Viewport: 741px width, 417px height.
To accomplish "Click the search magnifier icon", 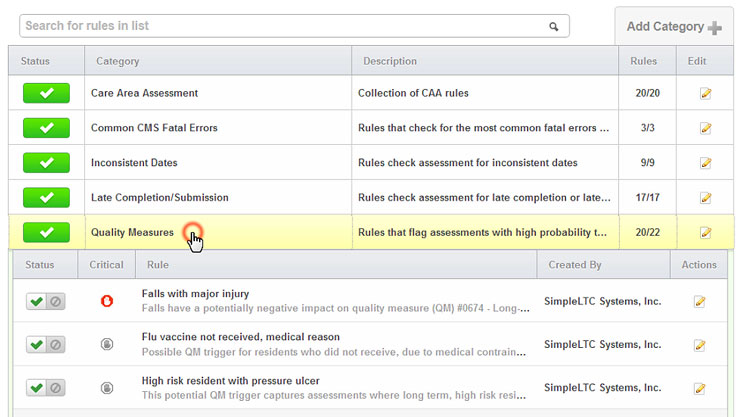I will [x=553, y=26].
